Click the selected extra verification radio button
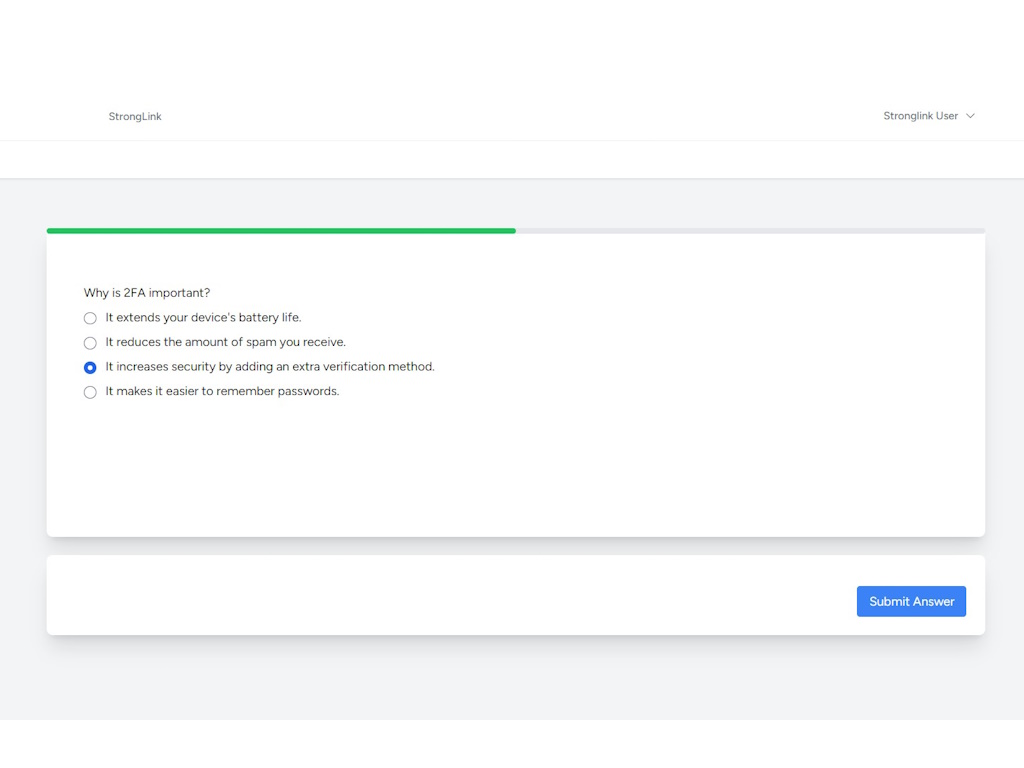1024x768 pixels. [90, 367]
